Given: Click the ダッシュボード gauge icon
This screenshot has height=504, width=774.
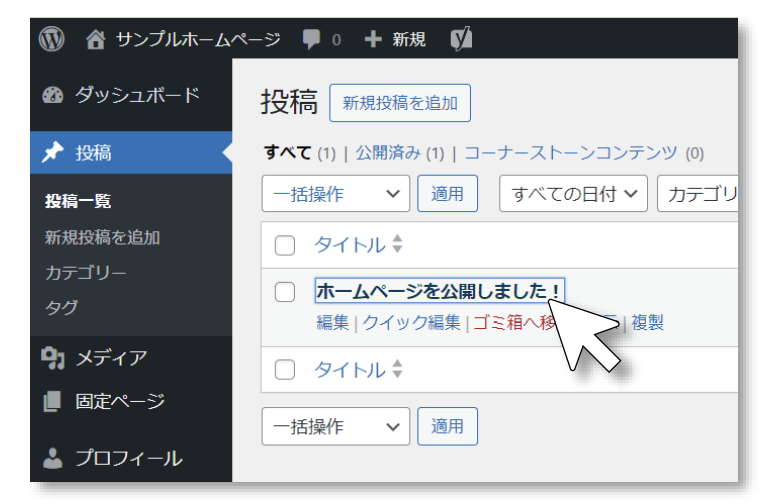Looking at the screenshot, I should point(54,96).
